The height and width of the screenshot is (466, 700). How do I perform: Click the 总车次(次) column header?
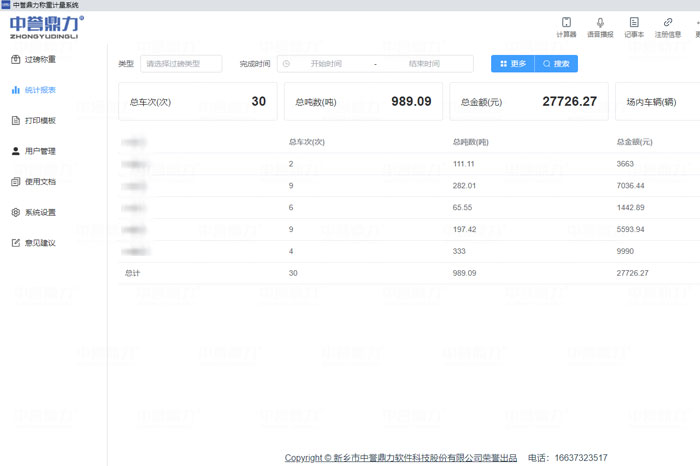[x=307, y=142]
